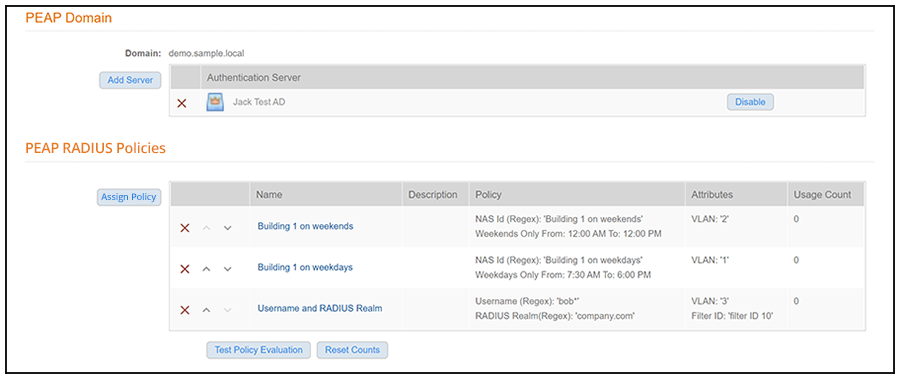The height and width of the screenshot is (379, 900).
Task: Move Building 1 on weekends policy up
Action: click(207, 228)
